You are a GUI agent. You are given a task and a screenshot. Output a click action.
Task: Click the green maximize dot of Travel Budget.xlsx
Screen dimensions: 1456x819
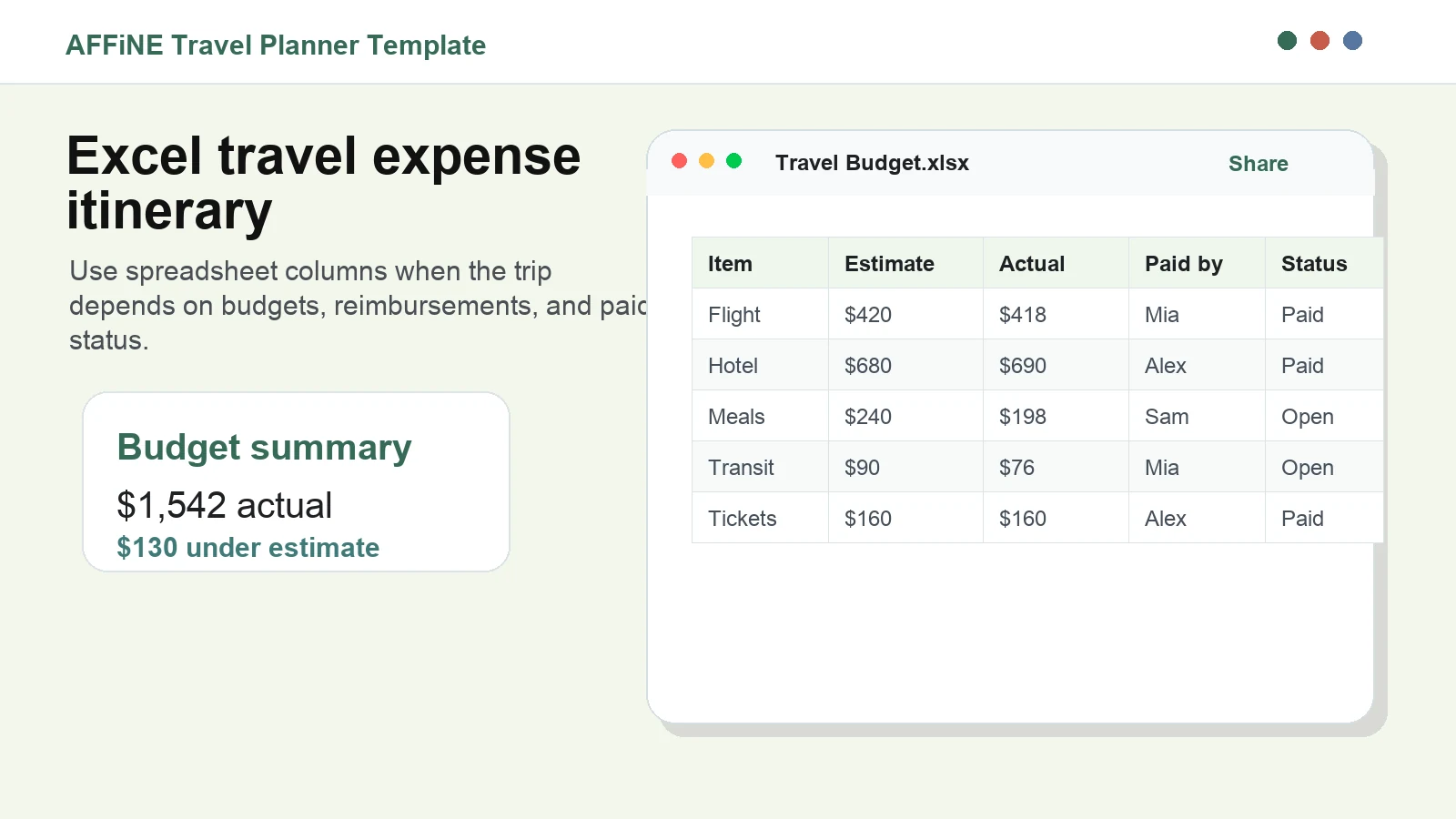[x=733, y=161]
